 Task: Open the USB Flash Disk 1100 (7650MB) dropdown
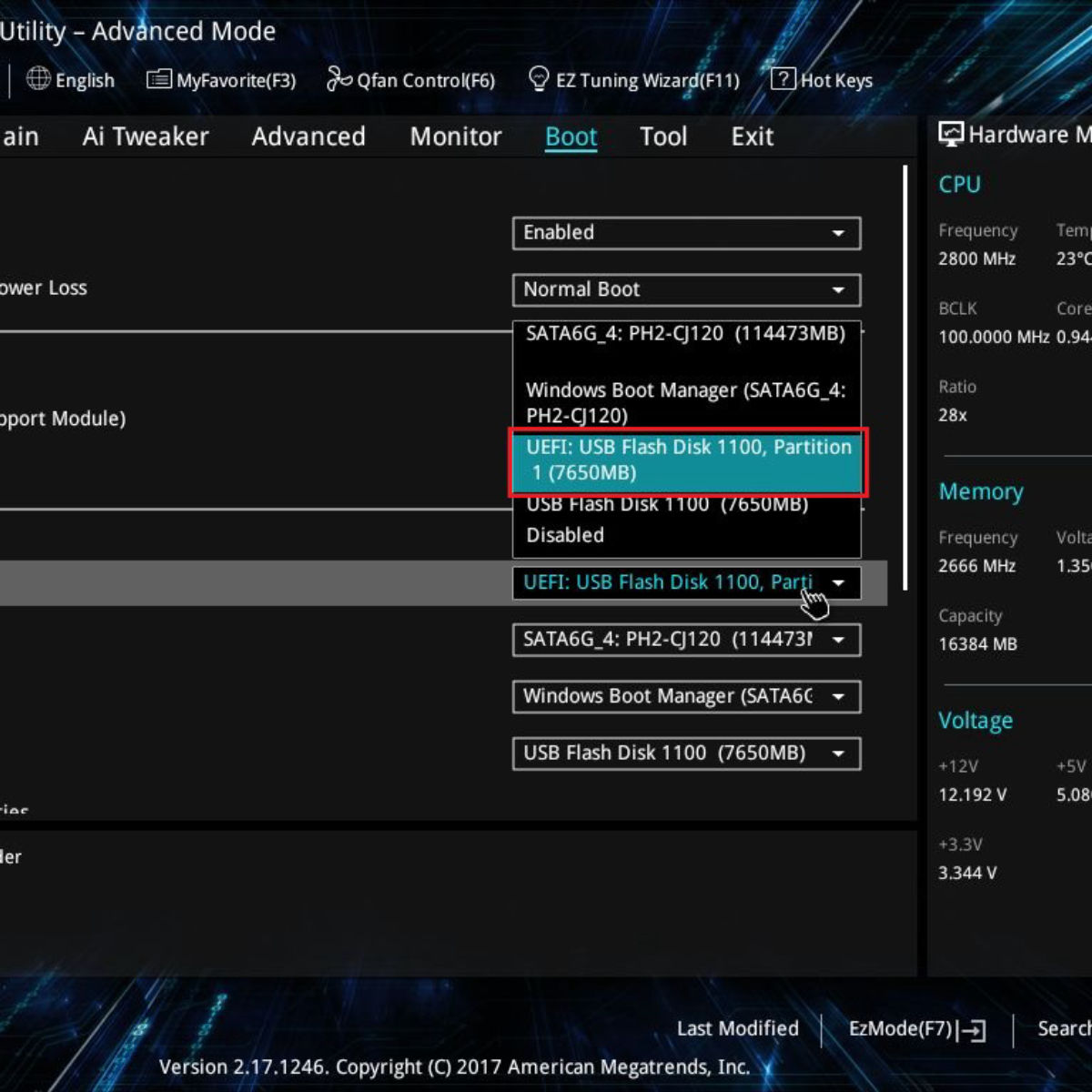(687, 753)
